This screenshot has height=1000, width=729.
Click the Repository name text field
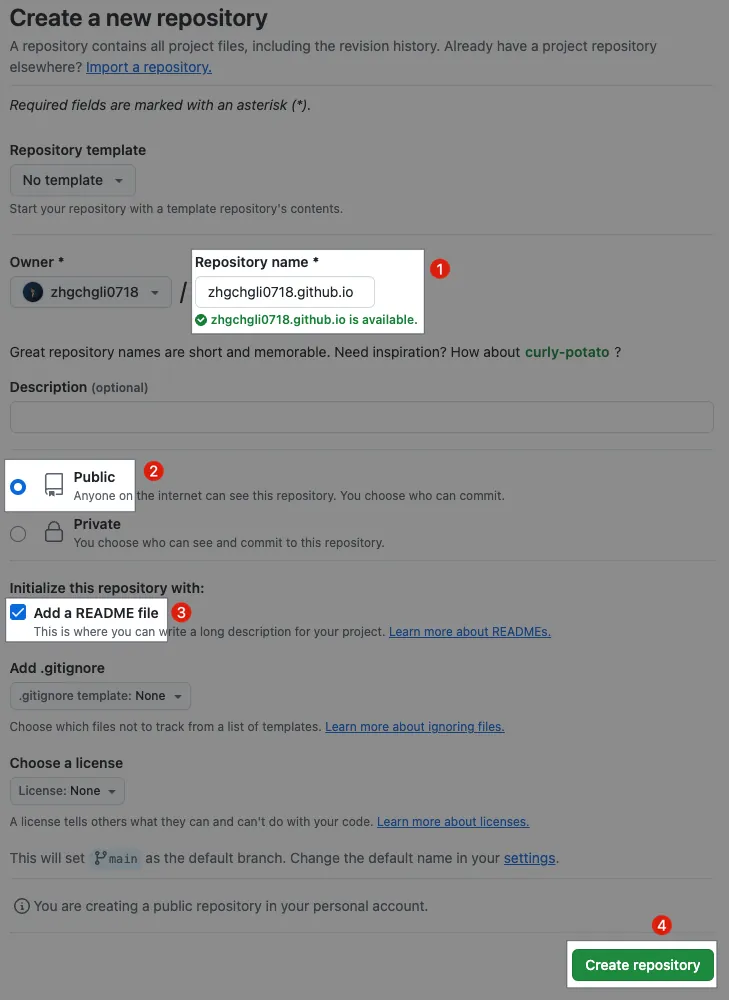[x=285, y=292]
